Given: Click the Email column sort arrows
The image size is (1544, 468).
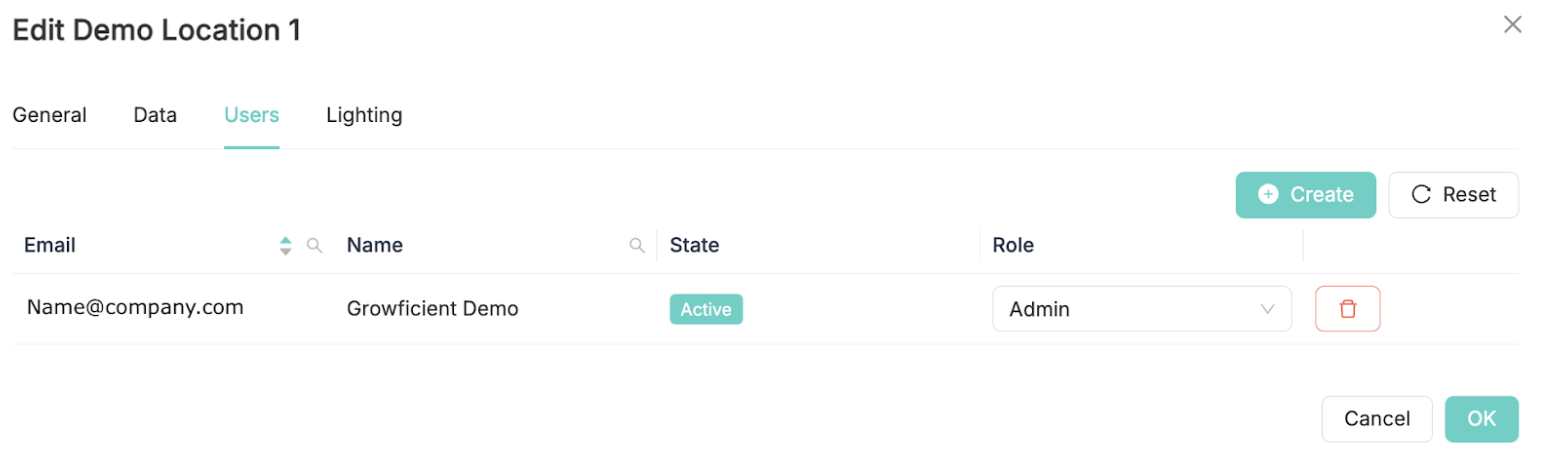Looking at the screenshot, I should (x=286, y=245).
